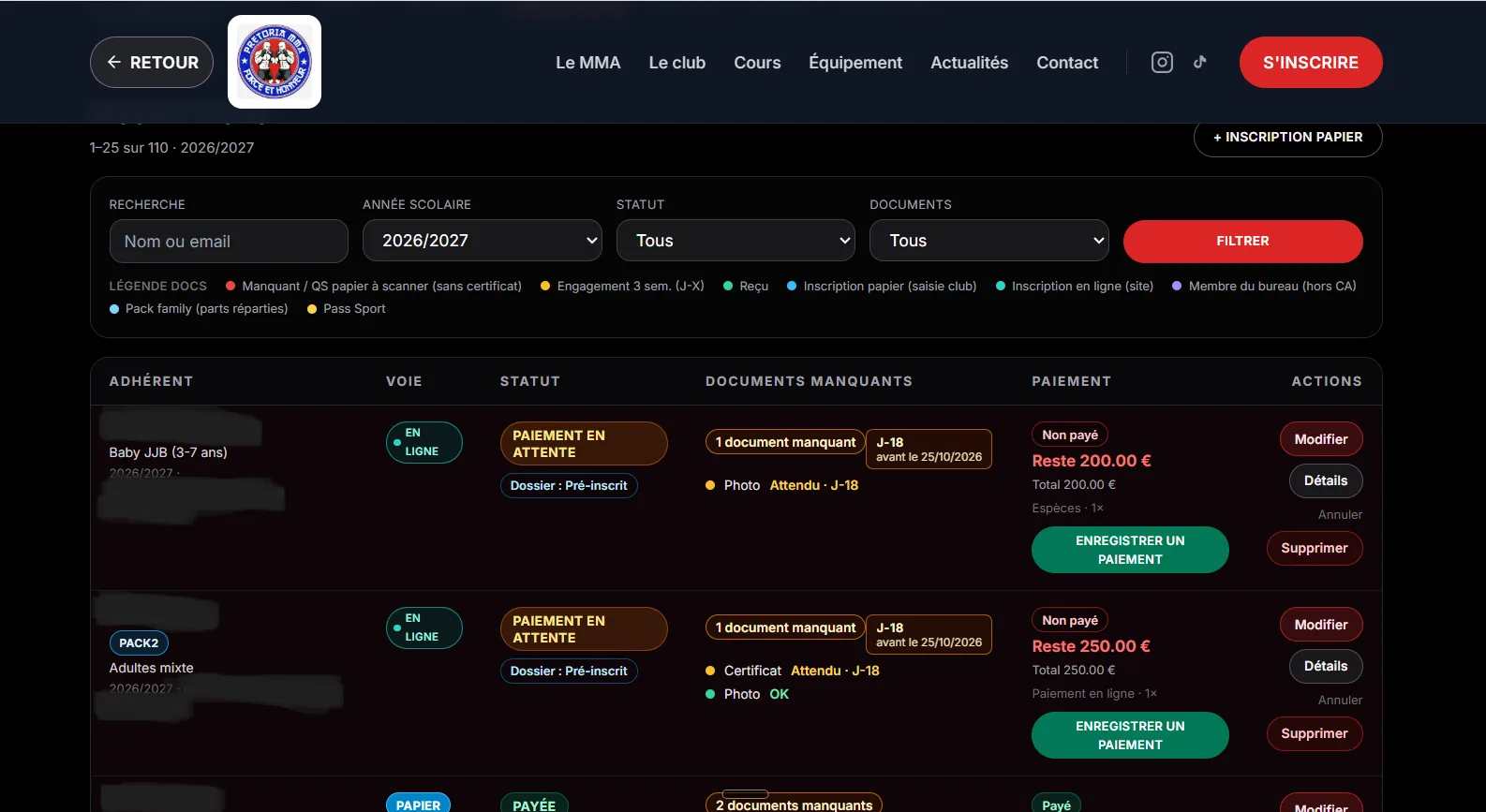This screenshot has height=812, width=1486.
Task: Expand the Année scolaire 2026/2027 dropdown
Action: 483,241
